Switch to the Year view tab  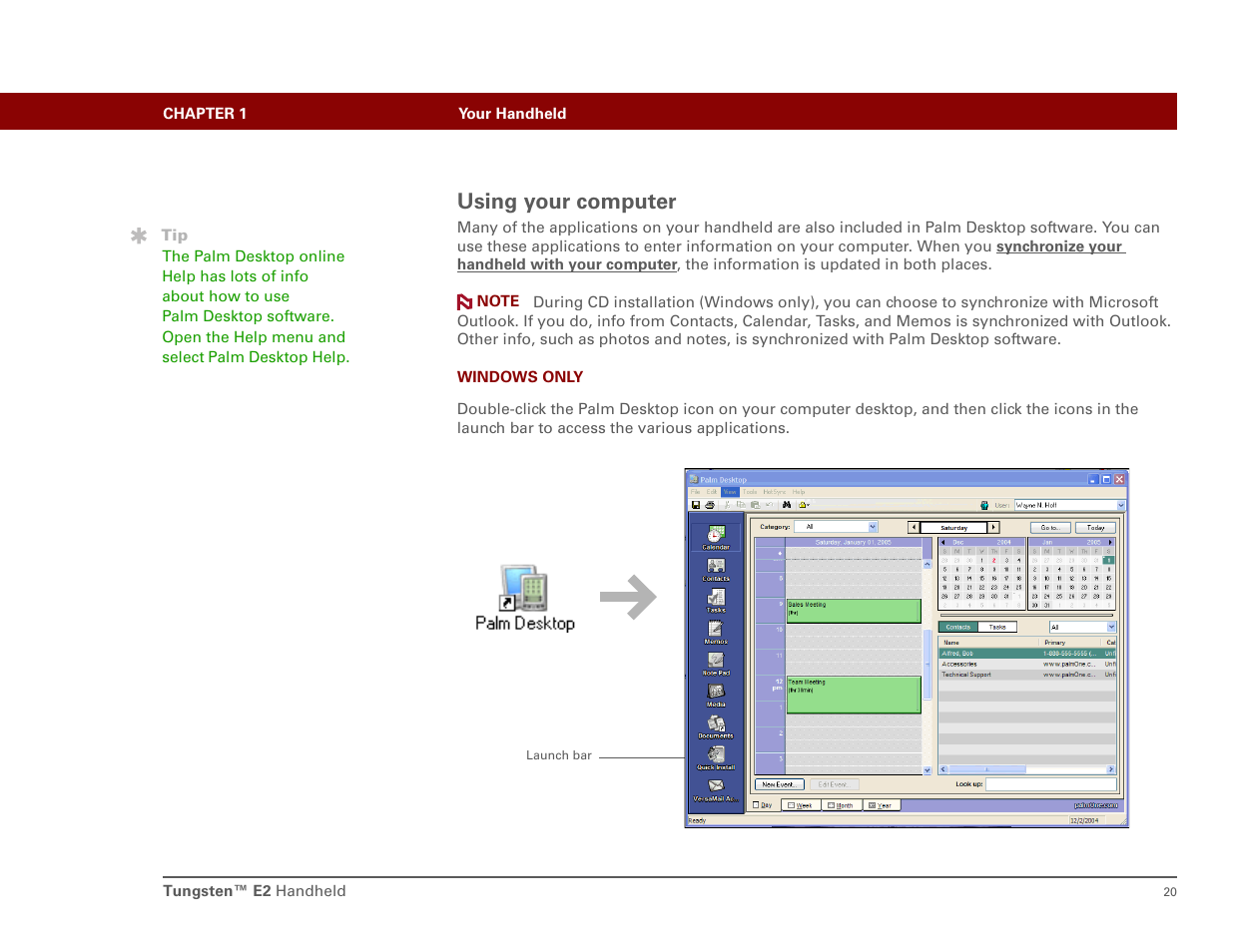(881, 805)
